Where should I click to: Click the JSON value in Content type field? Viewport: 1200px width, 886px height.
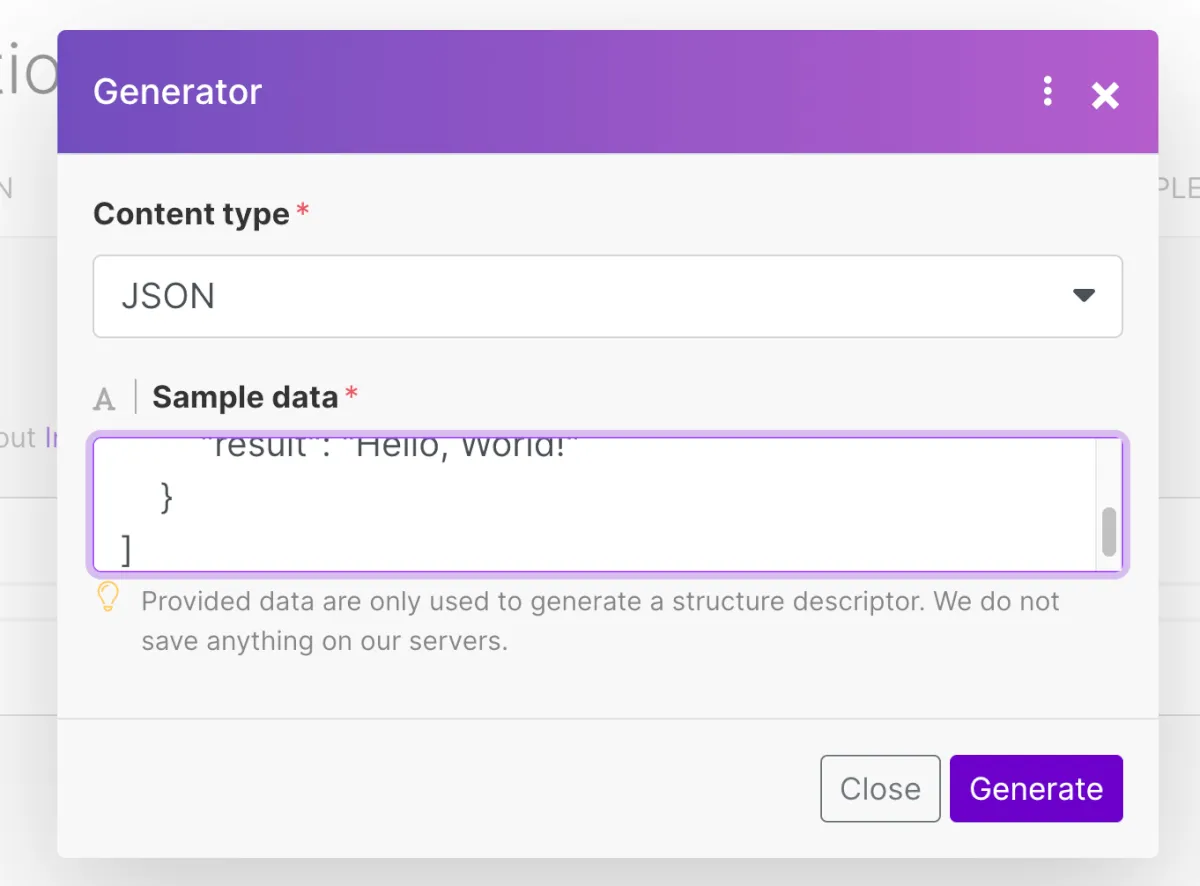pyautogui.click(x=168, y=296)
